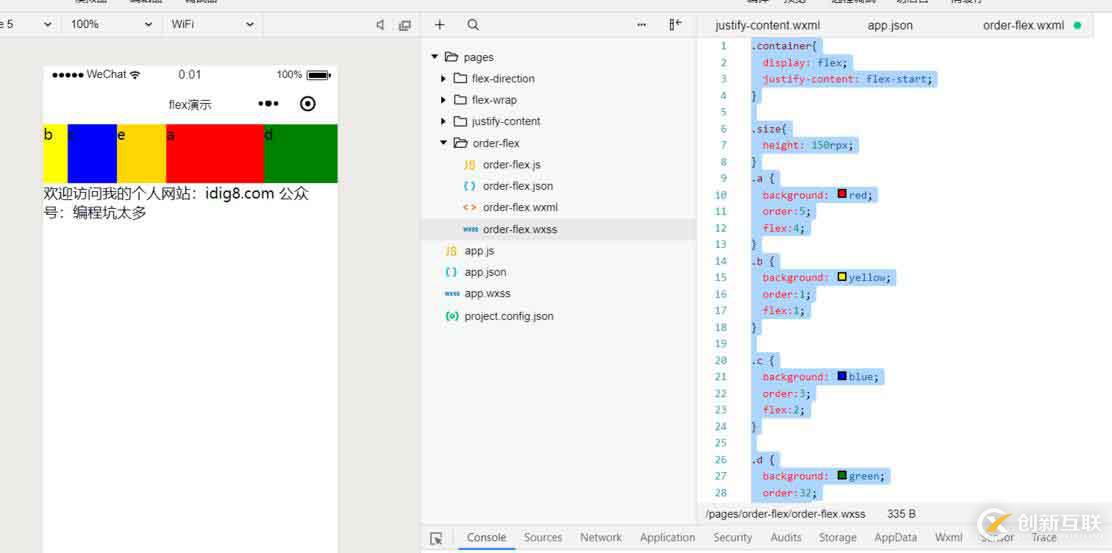This screenshot has width=1112, height=553.
Task: Expand the justify-content folder arrow
Action: [x=444, y=121]
